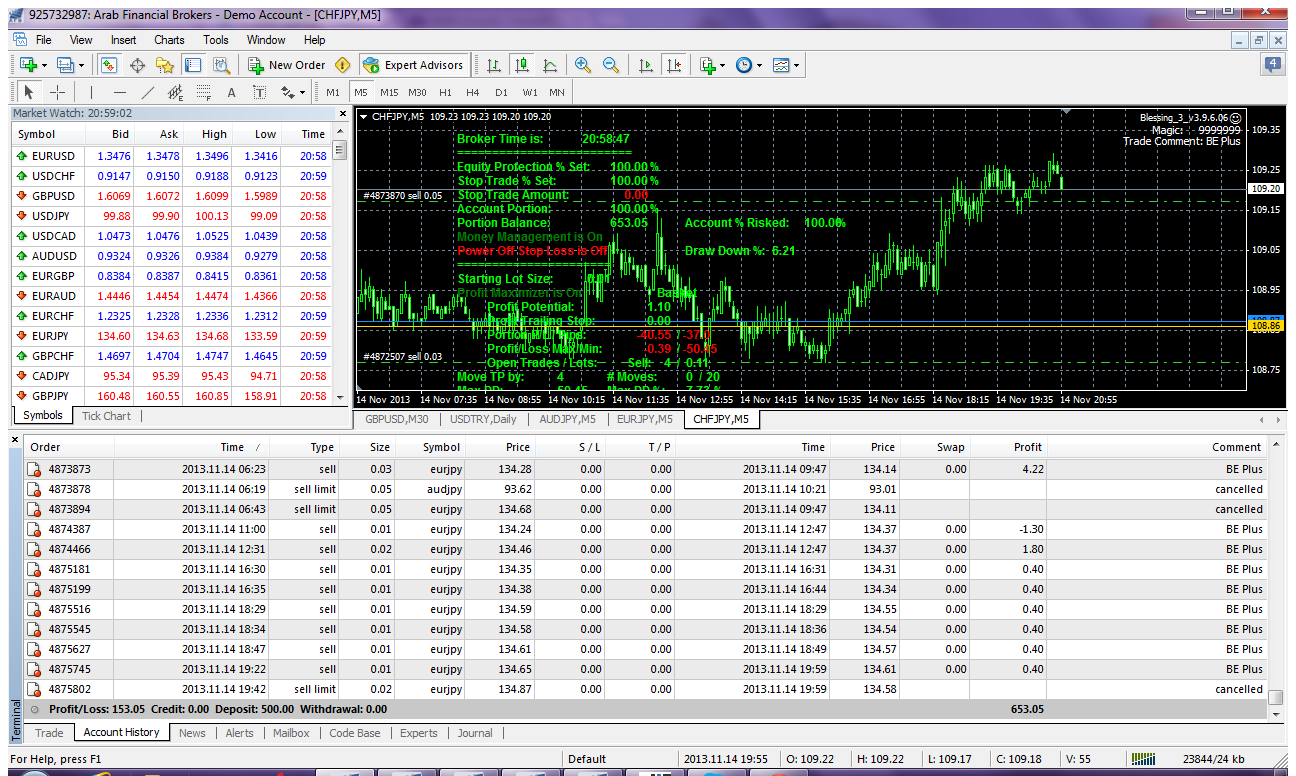Zoom in the chart with magnifier plus
Screen dimensions: 1296x776
582,65
